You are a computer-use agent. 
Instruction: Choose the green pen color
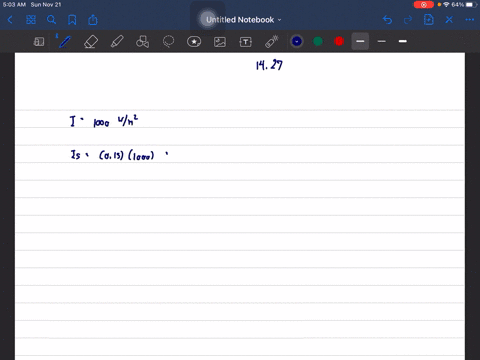(318, 41)
